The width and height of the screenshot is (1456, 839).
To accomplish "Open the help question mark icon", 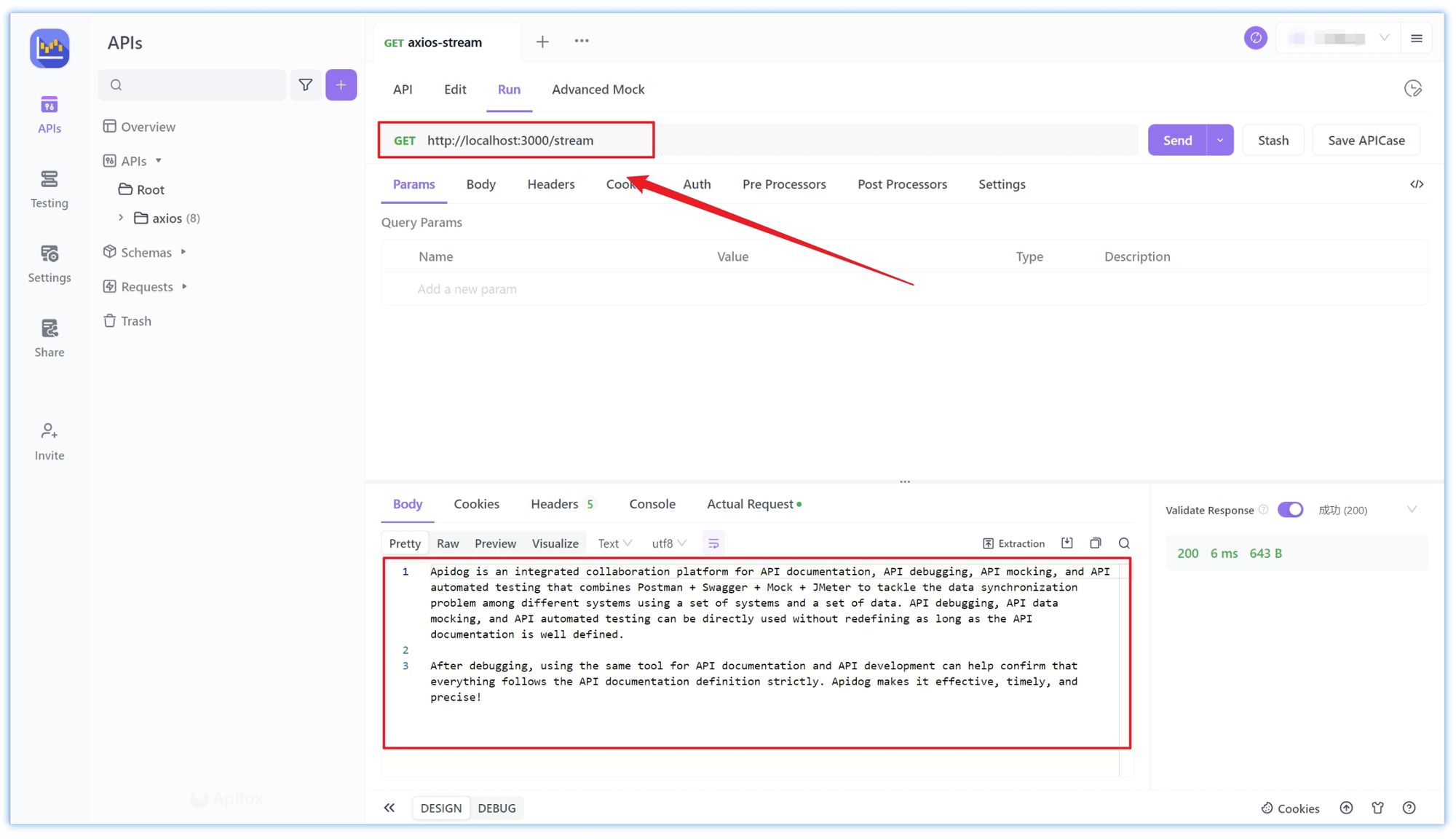I will [x=1409, y=808].
